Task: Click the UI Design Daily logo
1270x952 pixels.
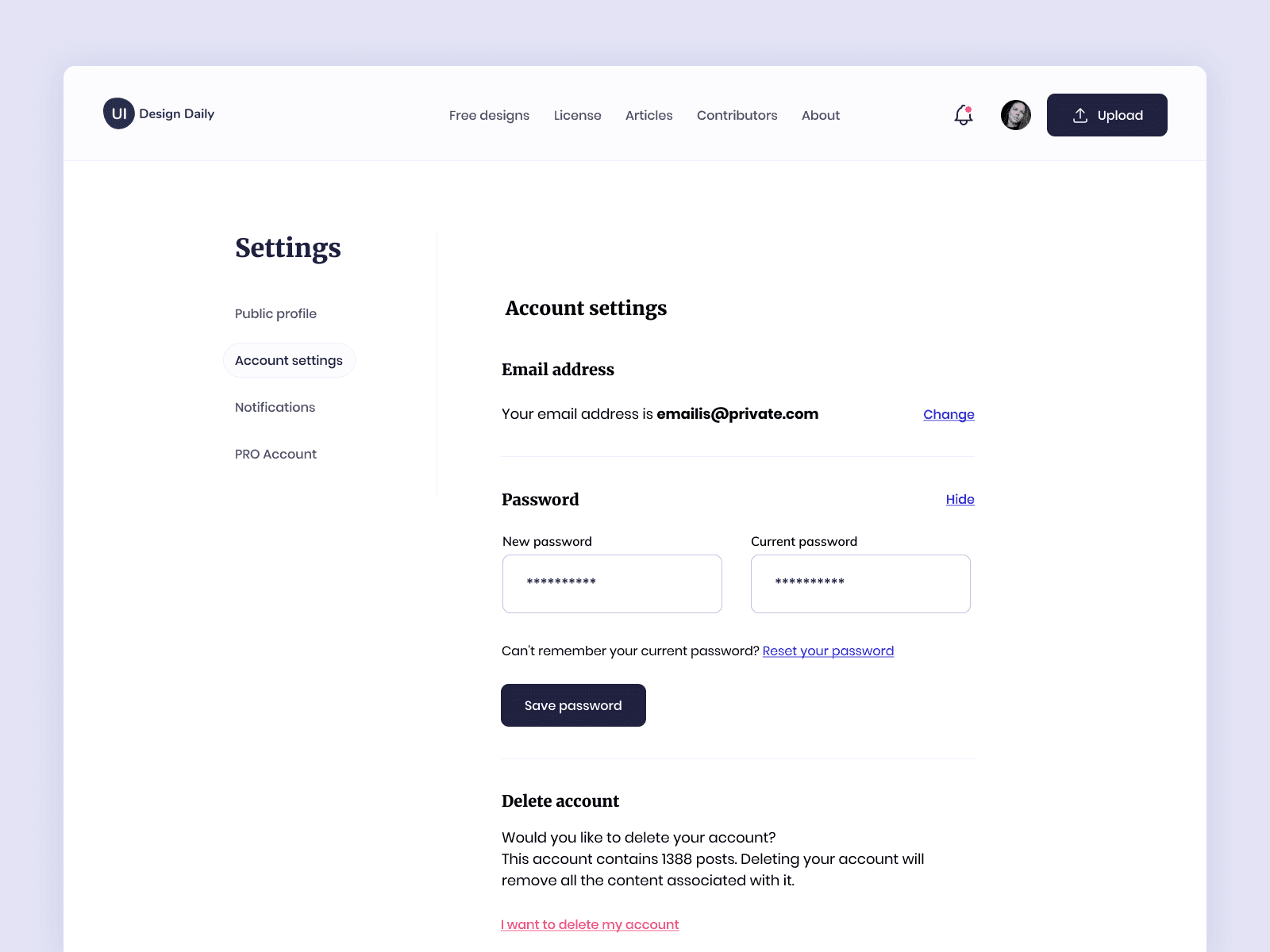Action: pyautogui.click(x=158, y=113)
